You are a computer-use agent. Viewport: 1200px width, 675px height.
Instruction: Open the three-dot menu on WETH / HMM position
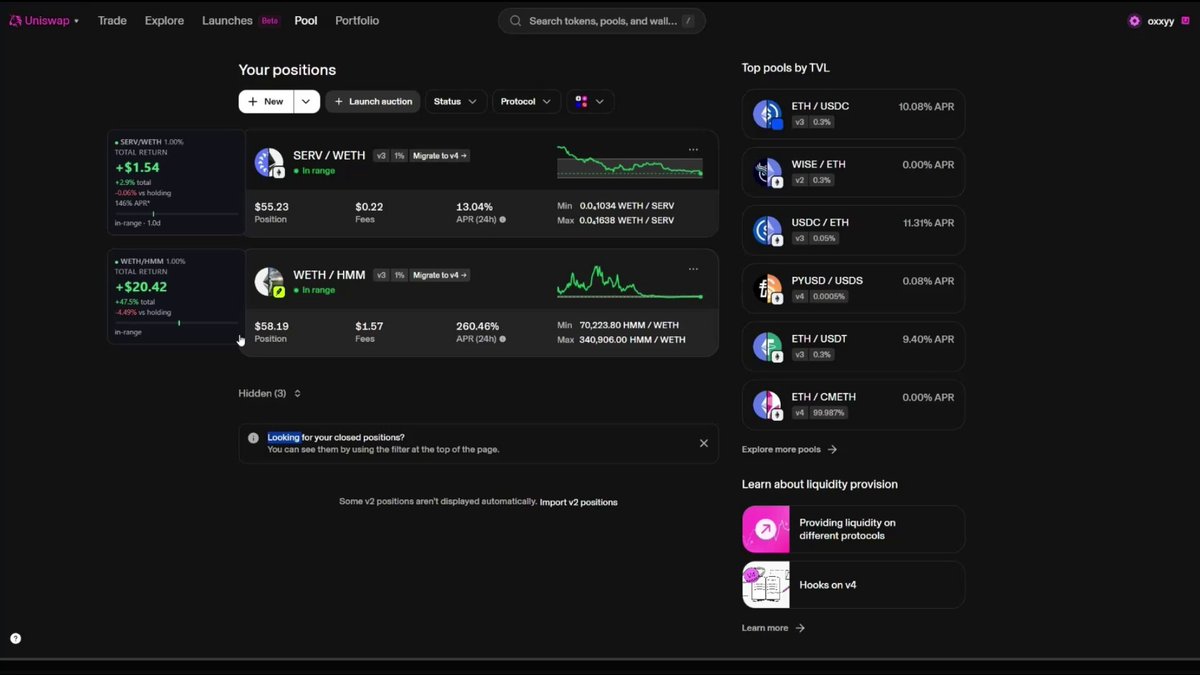click(x=693, y=269)
